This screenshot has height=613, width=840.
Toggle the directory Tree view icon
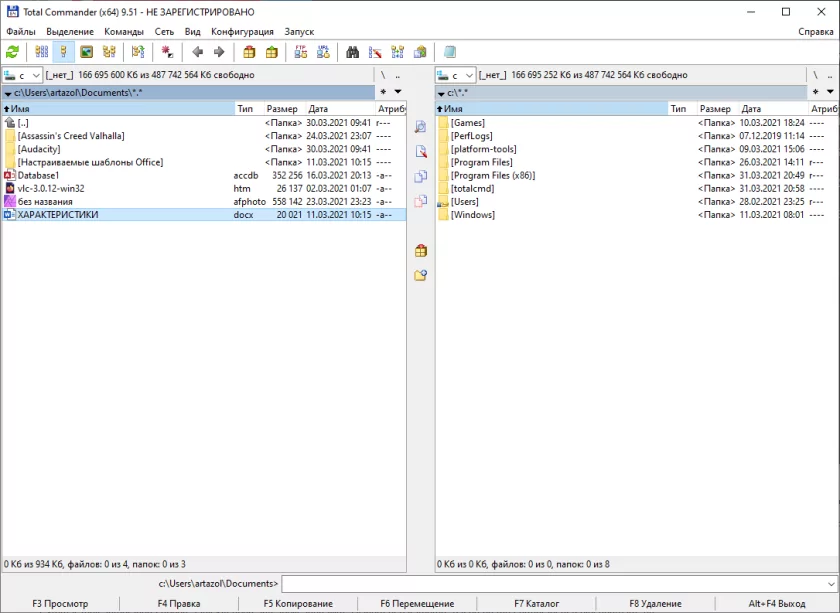click(x=109, y=52)
